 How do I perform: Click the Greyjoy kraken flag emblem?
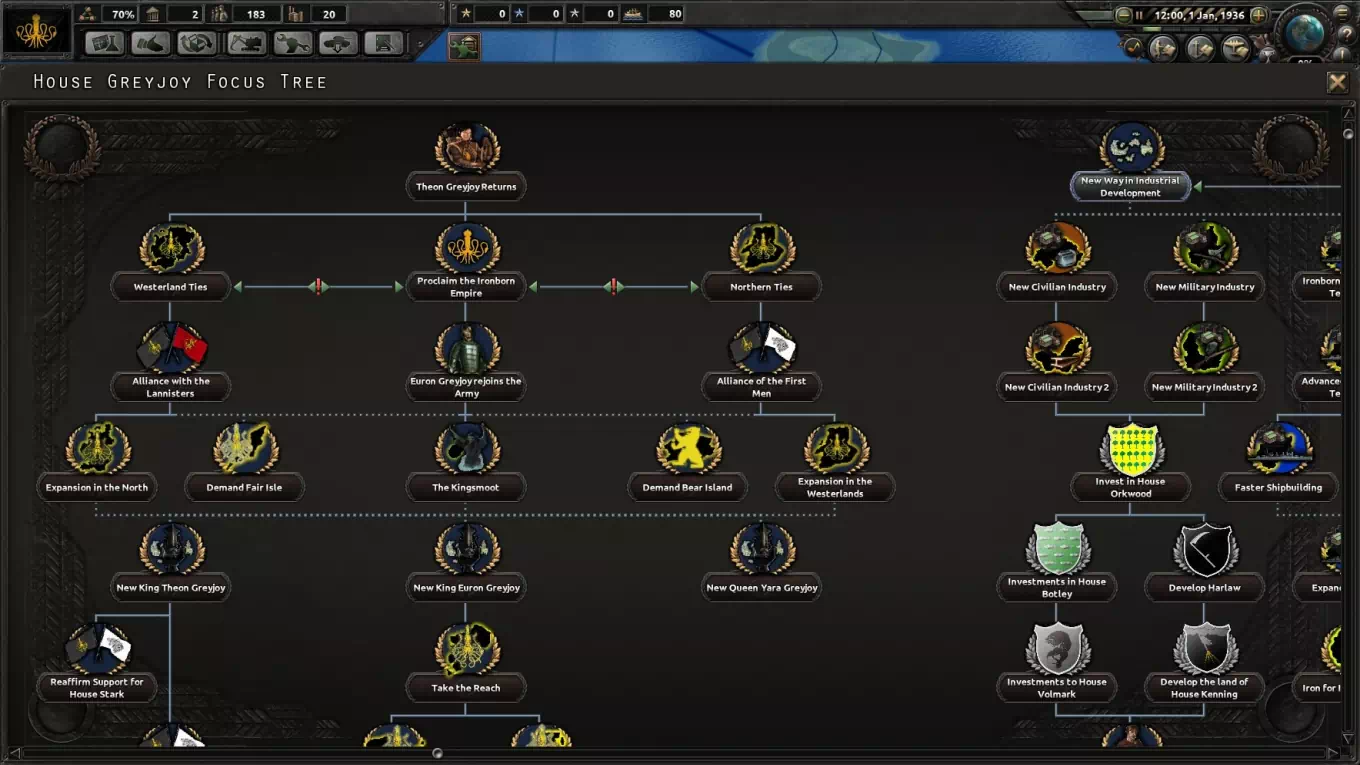point(36,30)
